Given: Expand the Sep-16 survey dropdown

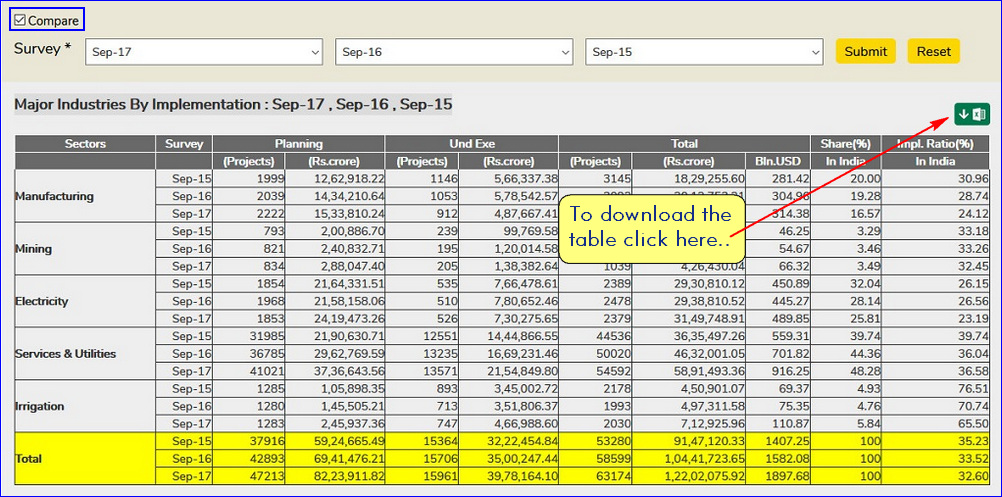Looking at the screenshot, I should point(453,52).
